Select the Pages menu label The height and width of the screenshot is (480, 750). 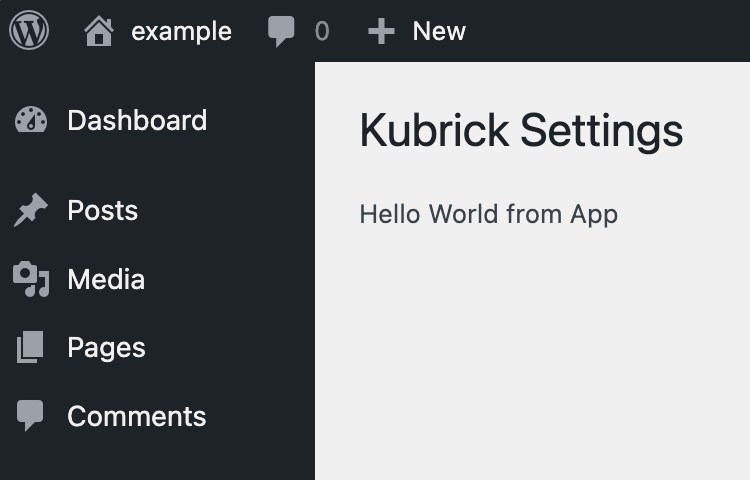106,348
